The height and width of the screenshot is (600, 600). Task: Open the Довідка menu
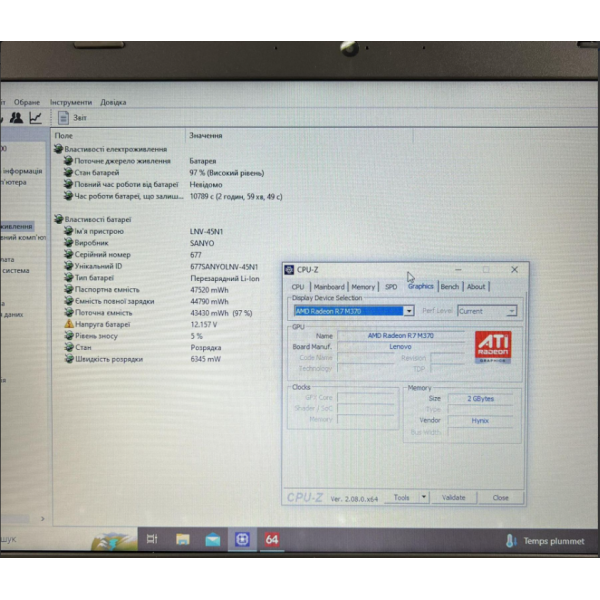(113, 102)
